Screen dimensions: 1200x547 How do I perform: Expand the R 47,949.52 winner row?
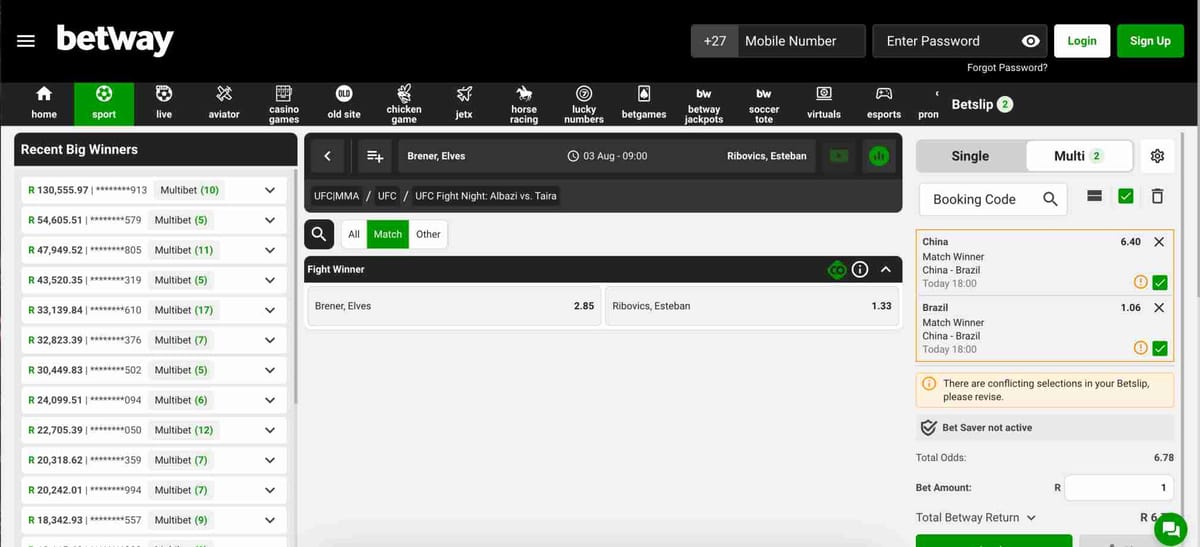click(269, 250)
